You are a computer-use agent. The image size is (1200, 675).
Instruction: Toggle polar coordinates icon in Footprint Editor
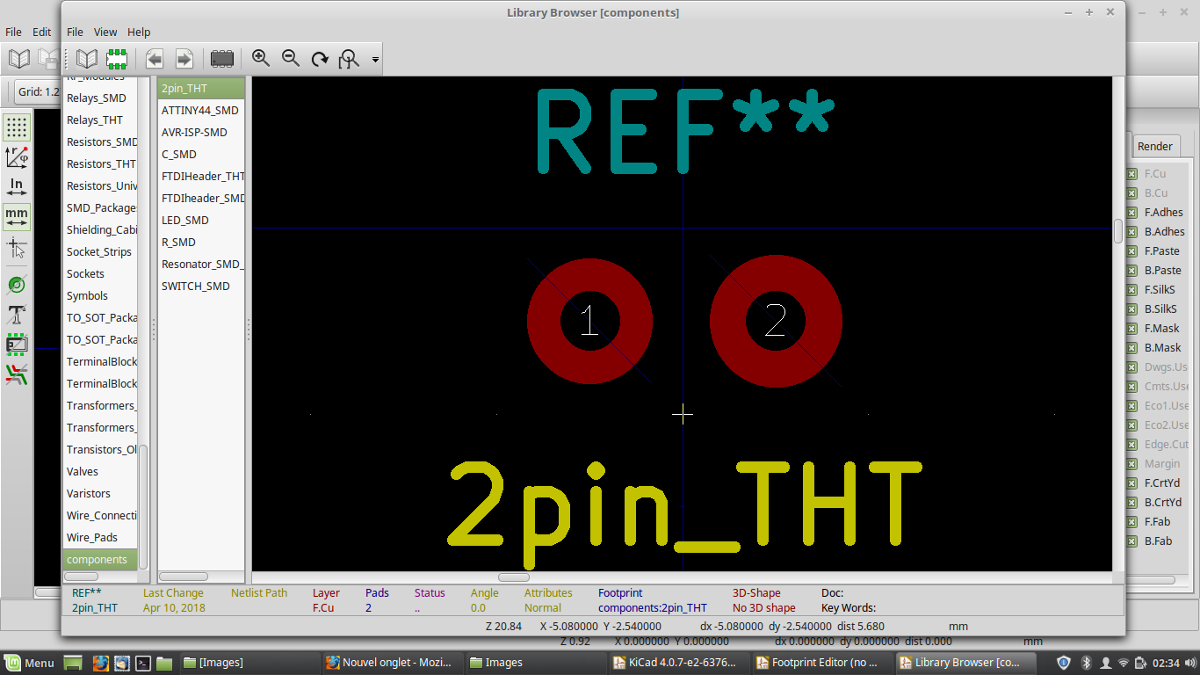click(x=17, y=157)
